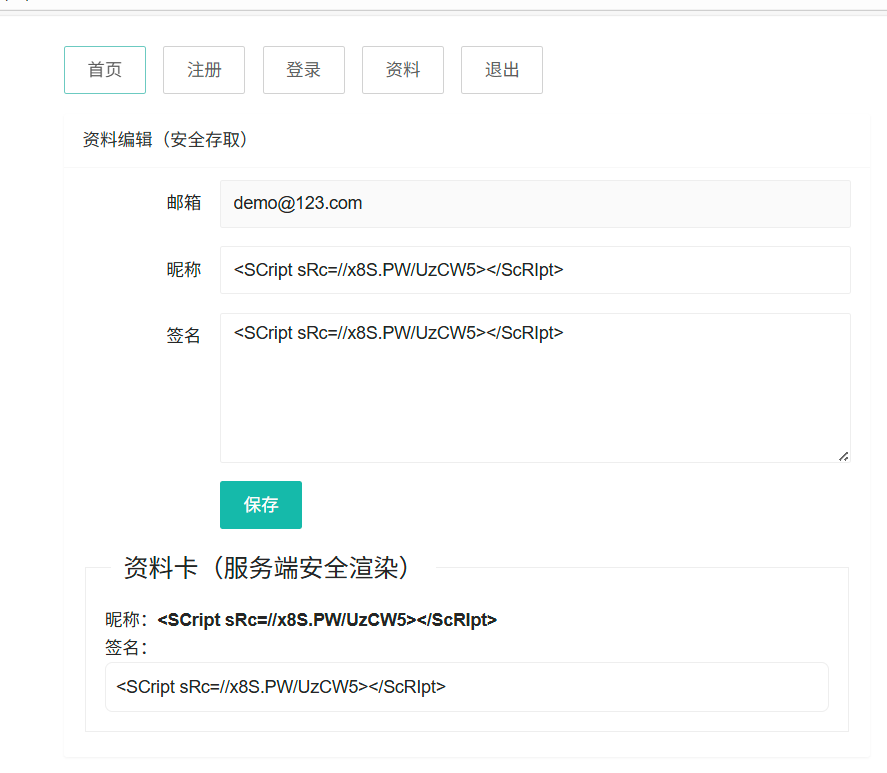Viewport: 887px width, 773px height.
Task: Click the 签名 form label
Action: point(184,336)
